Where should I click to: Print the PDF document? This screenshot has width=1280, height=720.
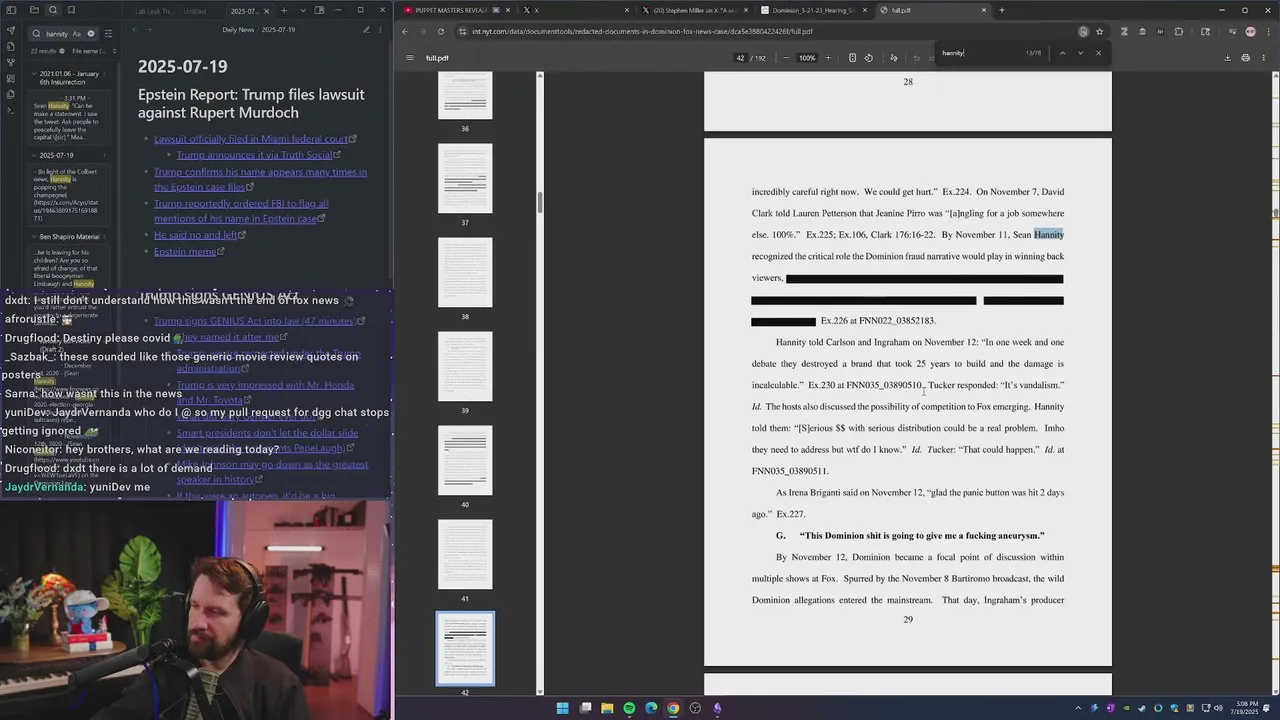pyautogui.click(x=1245, y=58)
